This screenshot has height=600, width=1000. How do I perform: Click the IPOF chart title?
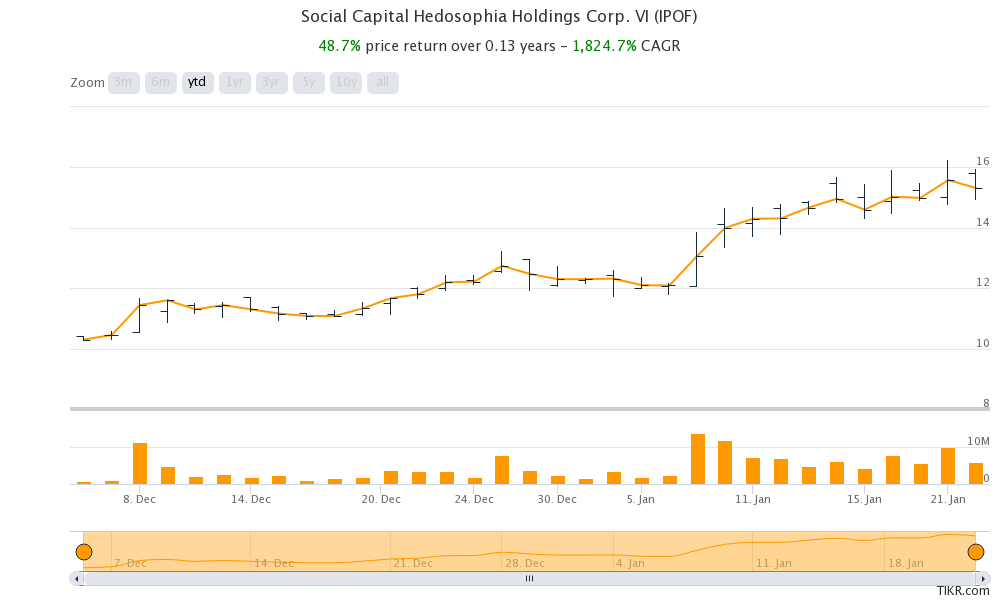(x=498, y=16)
